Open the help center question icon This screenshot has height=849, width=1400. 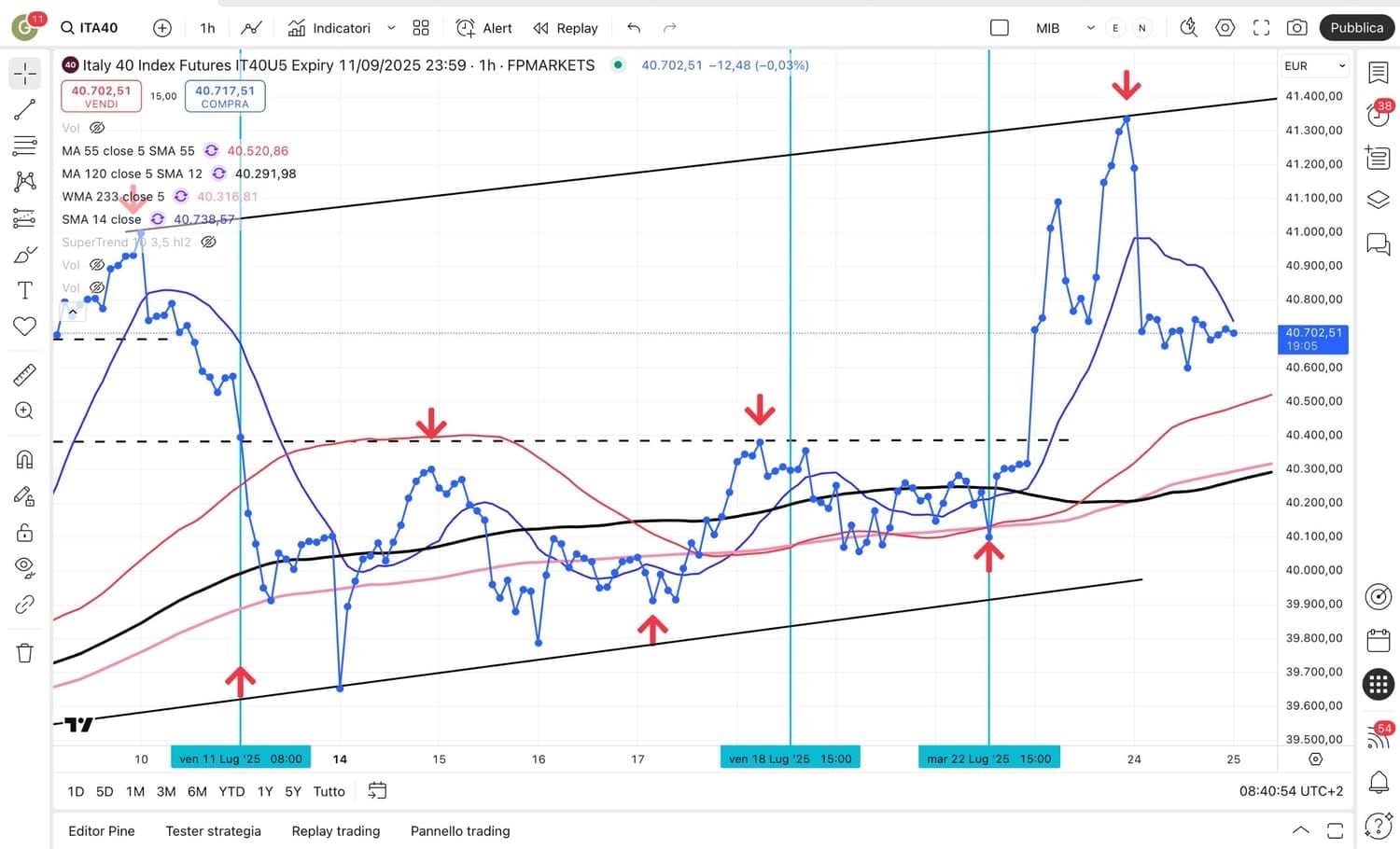tap(1379, 826)
